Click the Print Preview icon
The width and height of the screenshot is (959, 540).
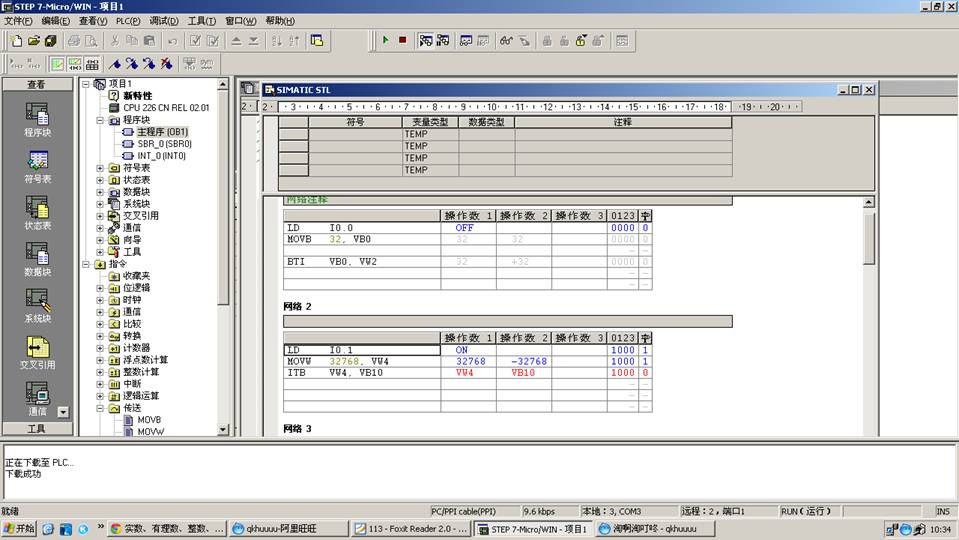pos(91,41)
